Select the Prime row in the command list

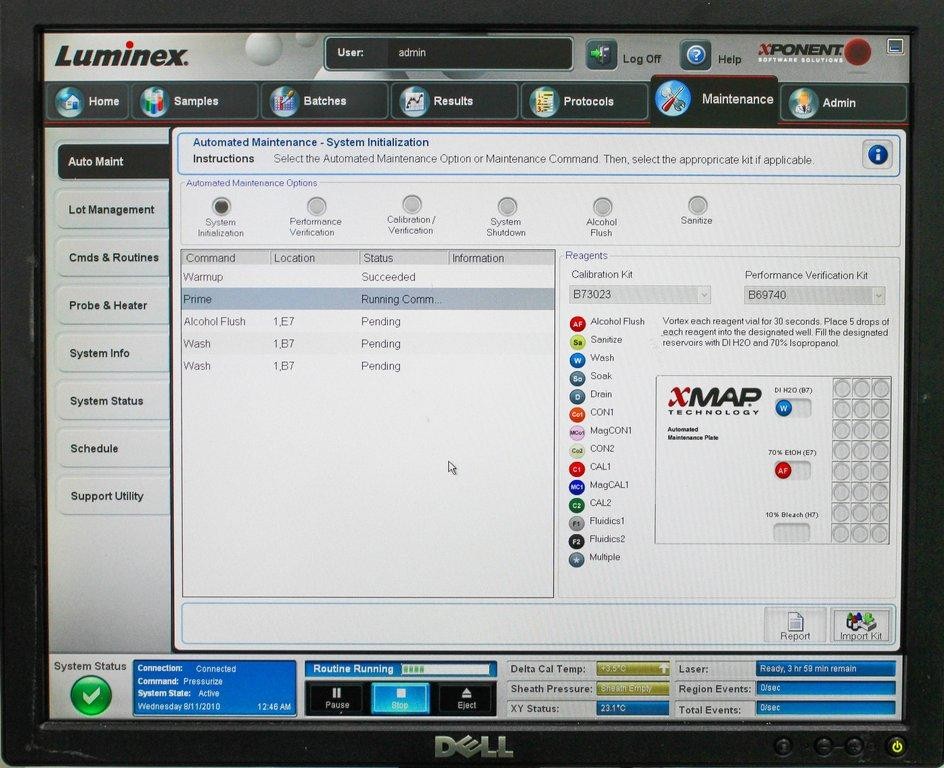pyautogui.click(x=300, y=299)
